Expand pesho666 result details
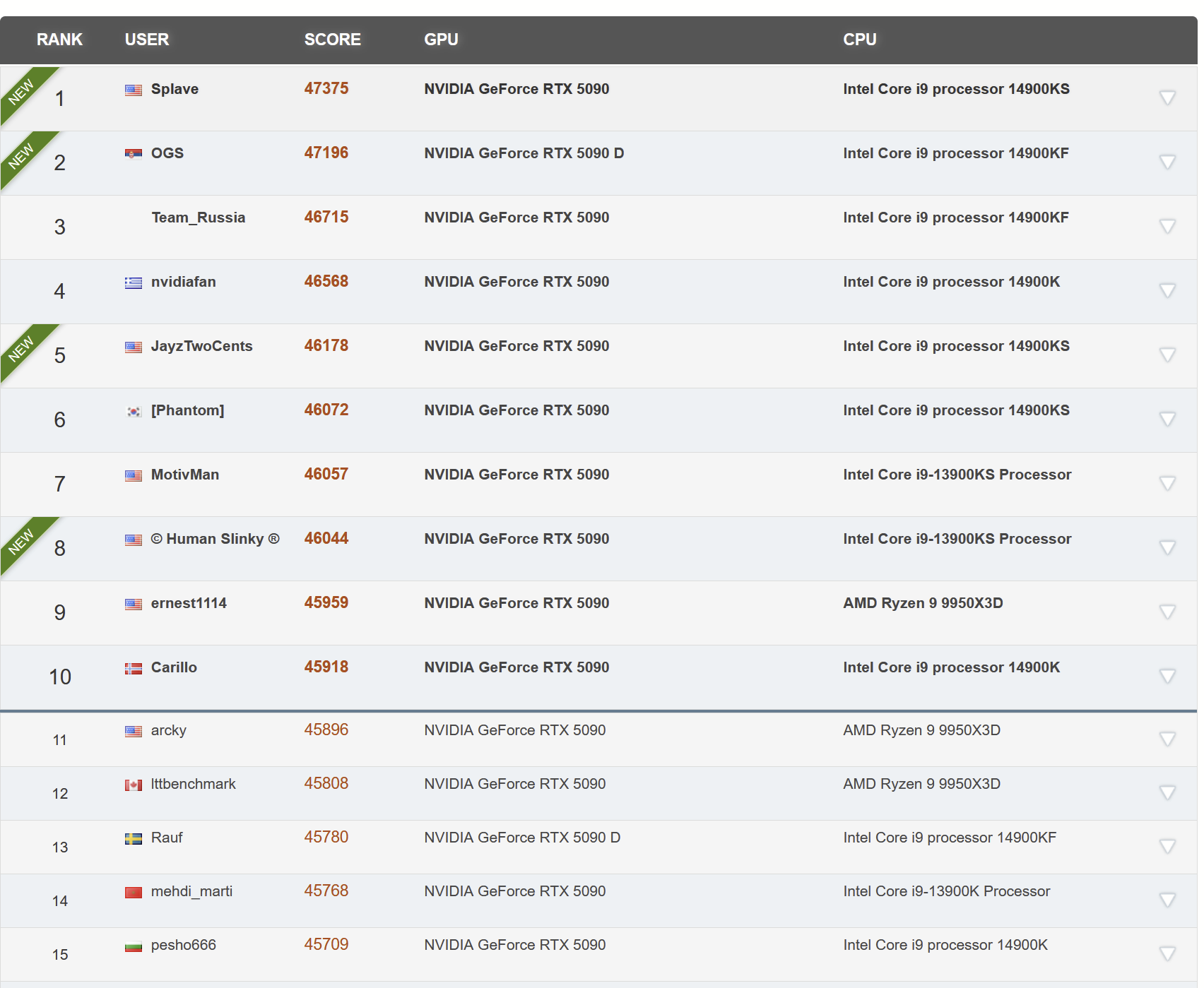The width and height of the screenshot is (1204, 988). click(1167, 953)
